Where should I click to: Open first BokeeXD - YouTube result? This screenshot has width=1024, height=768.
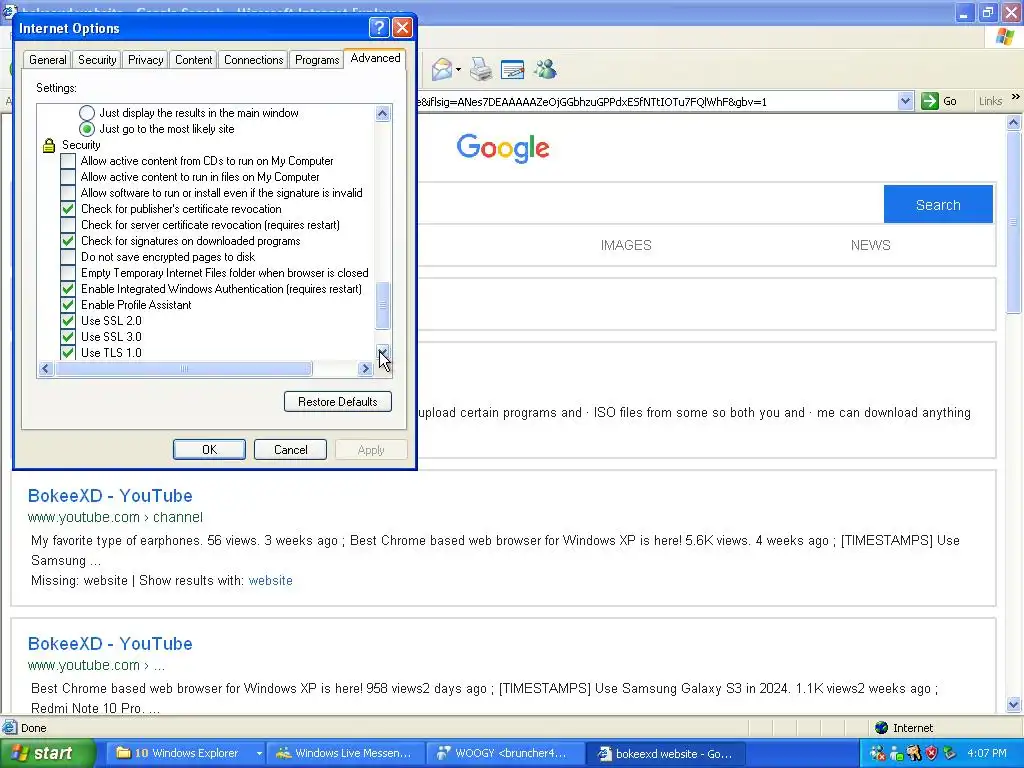tap(110, 496)
